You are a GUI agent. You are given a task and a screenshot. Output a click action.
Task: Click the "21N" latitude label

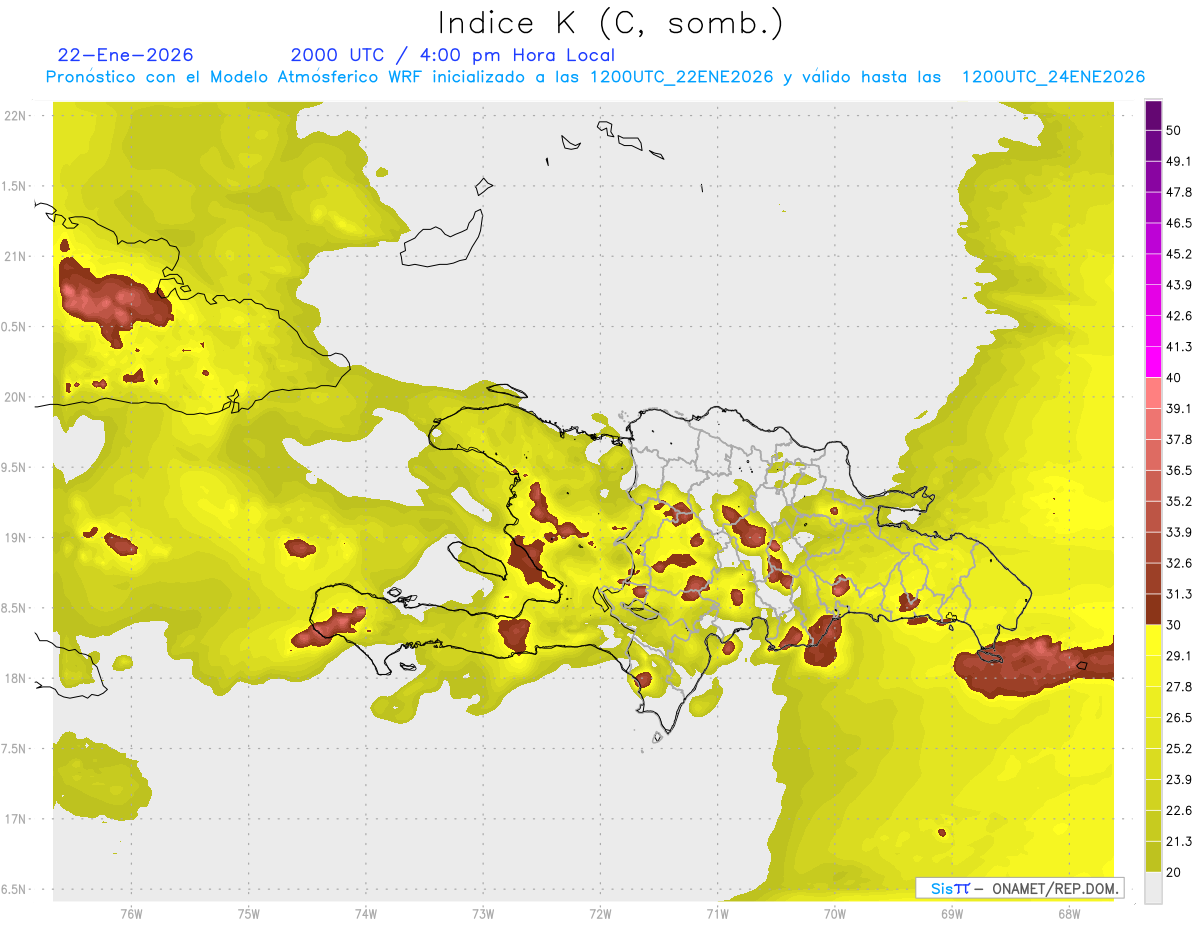(x=14, y=256)
